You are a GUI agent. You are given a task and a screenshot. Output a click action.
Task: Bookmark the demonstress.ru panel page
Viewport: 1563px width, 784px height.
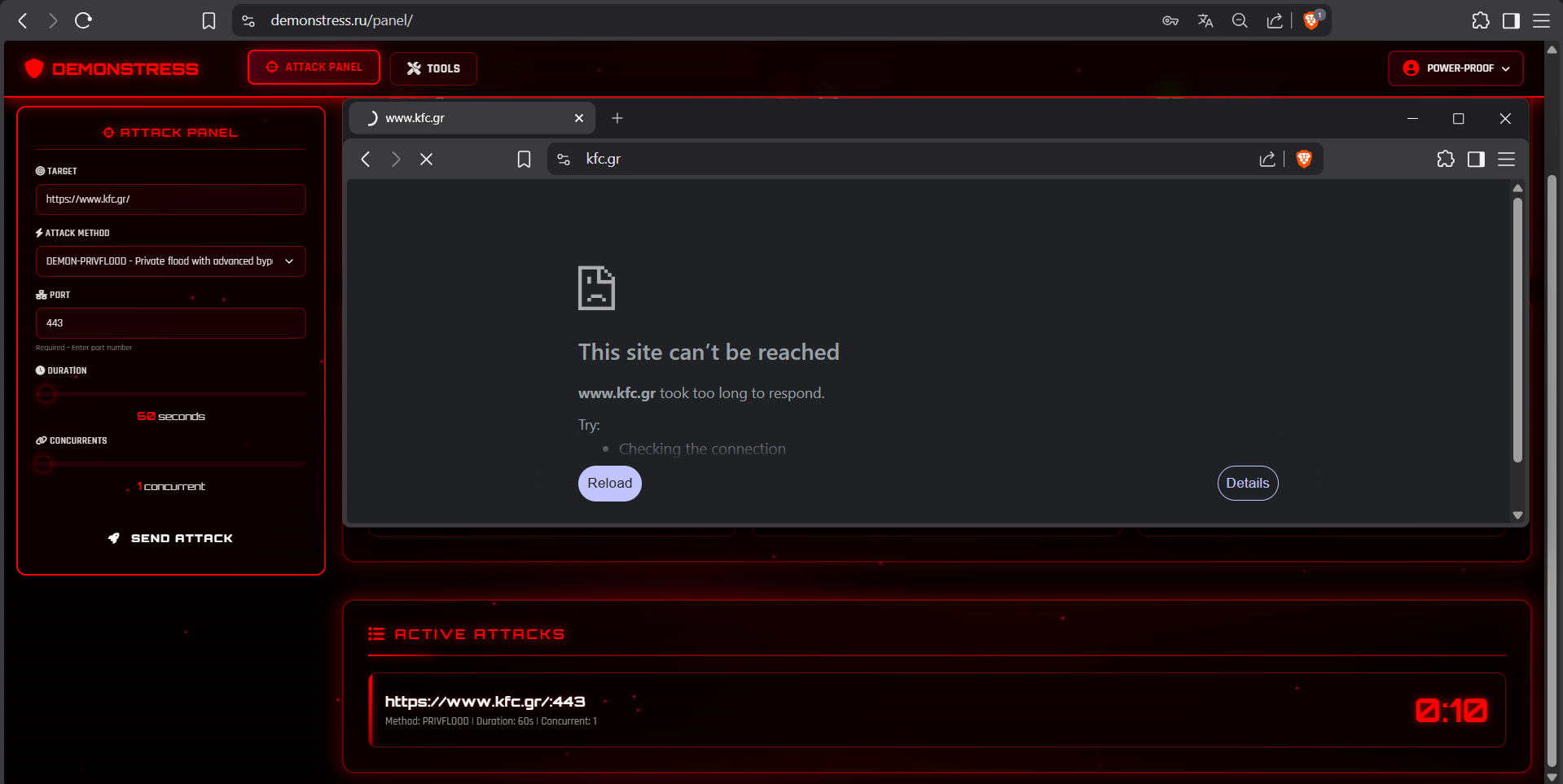click(x=209, y=20)
